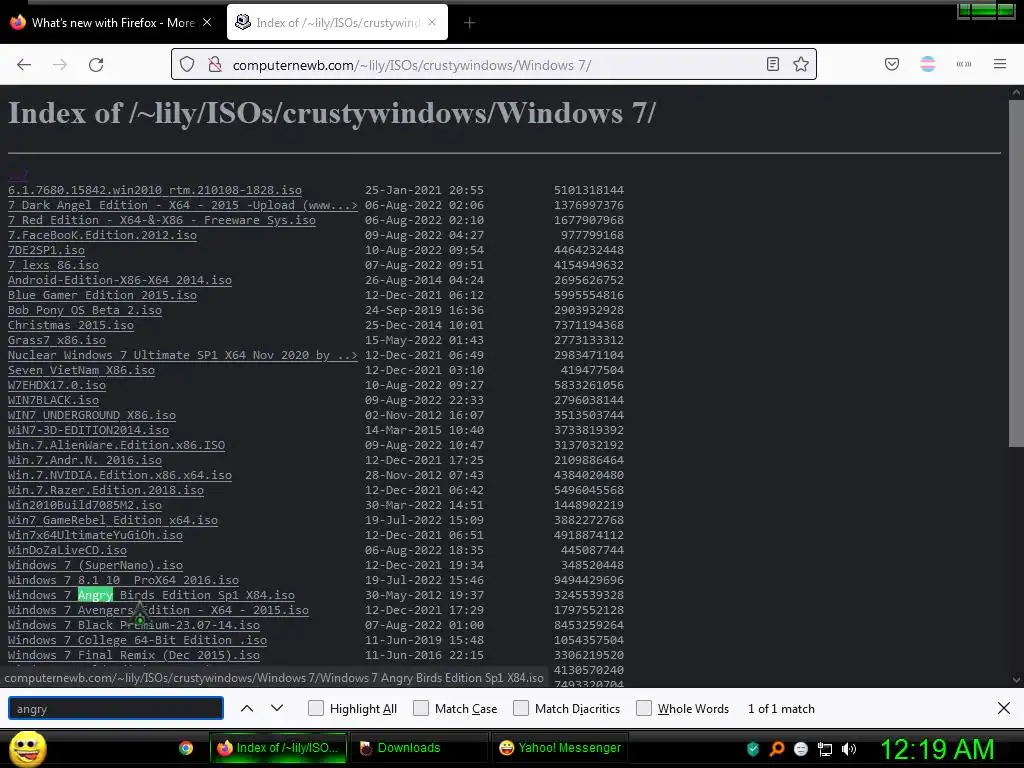1024x768 pixels.
Task: Bookmark this page with the star
Action: click(x=801, y=64)
